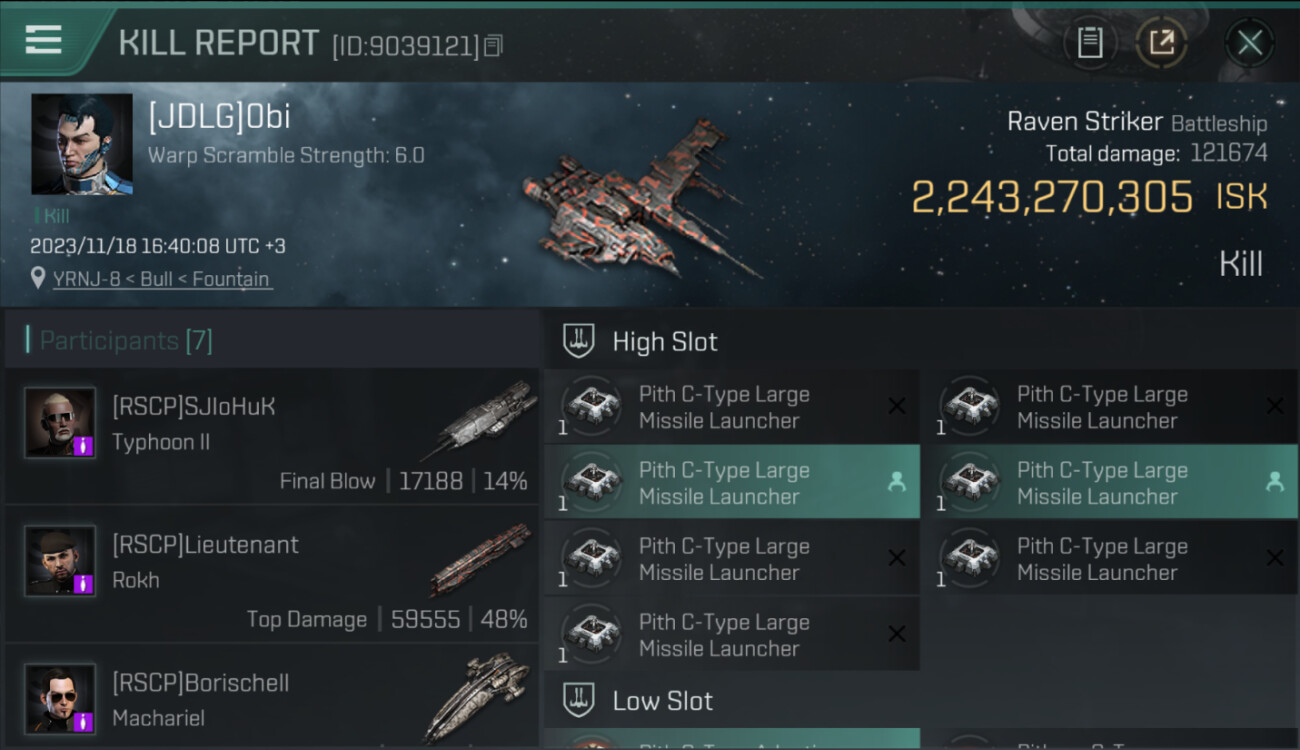View the [JDLG]Obi pilot portrait

(x=82, y=144)
